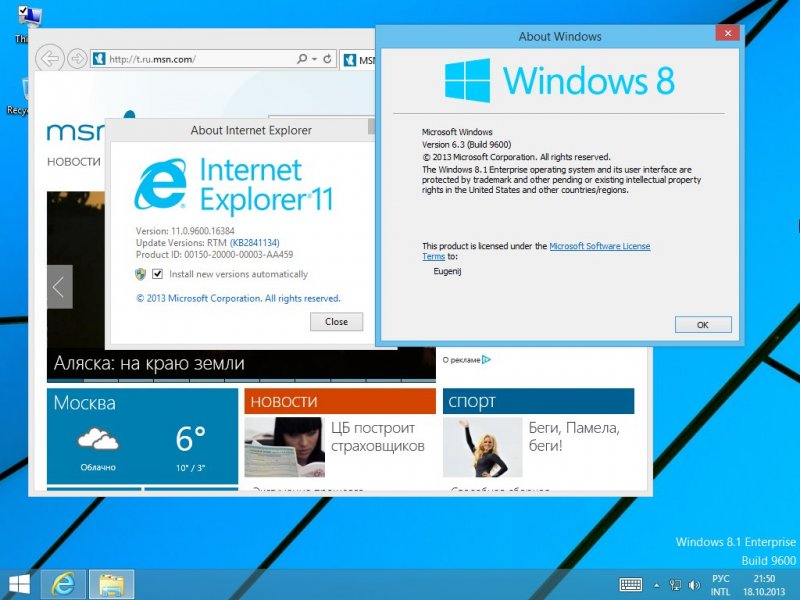Open the НОВОСТИ navigation item on MSN
The height and width of the screenshot is (600, 800).
pyautogui.click(x=74, y=162)
